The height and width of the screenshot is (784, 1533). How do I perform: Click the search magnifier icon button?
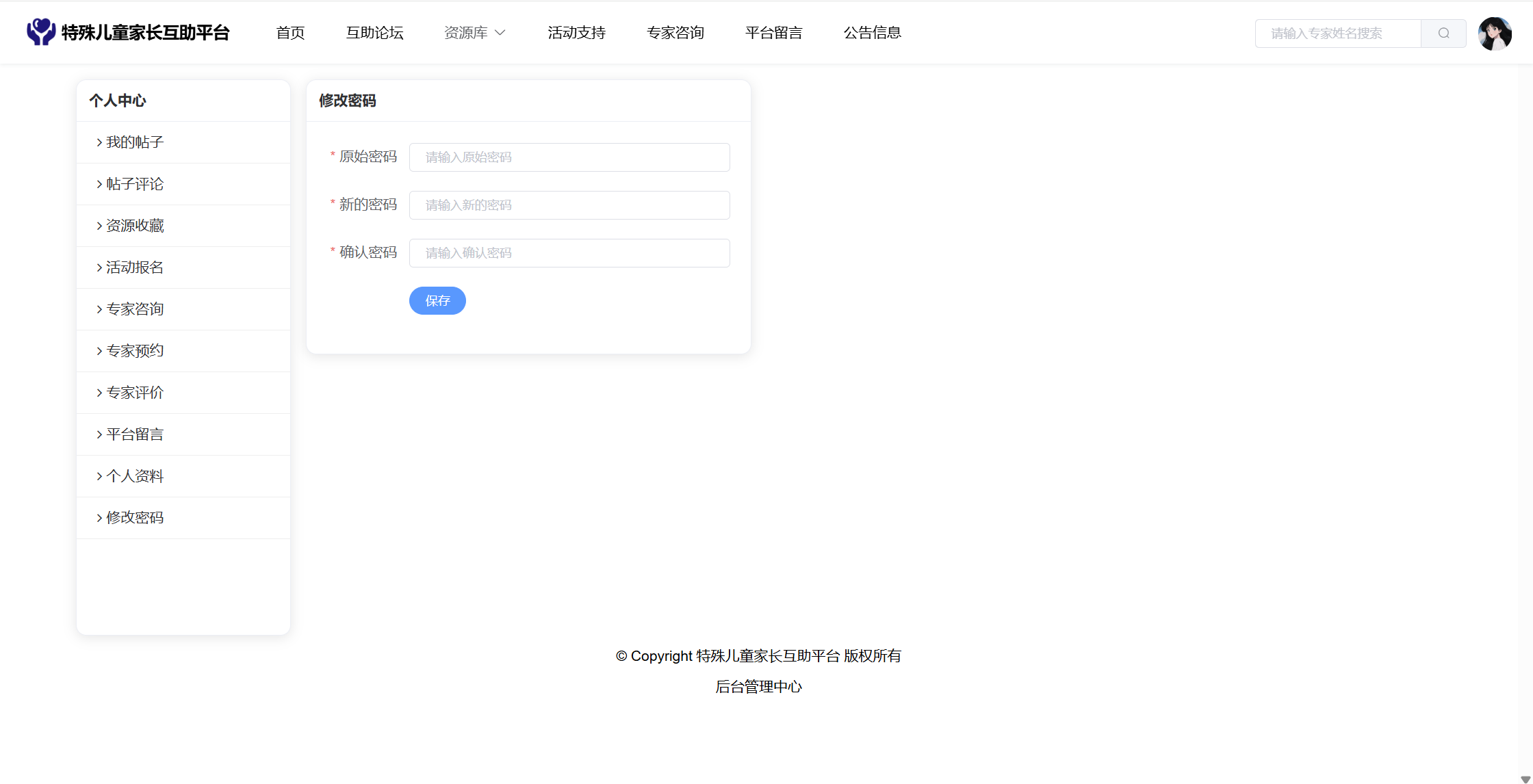[1443, 33]
